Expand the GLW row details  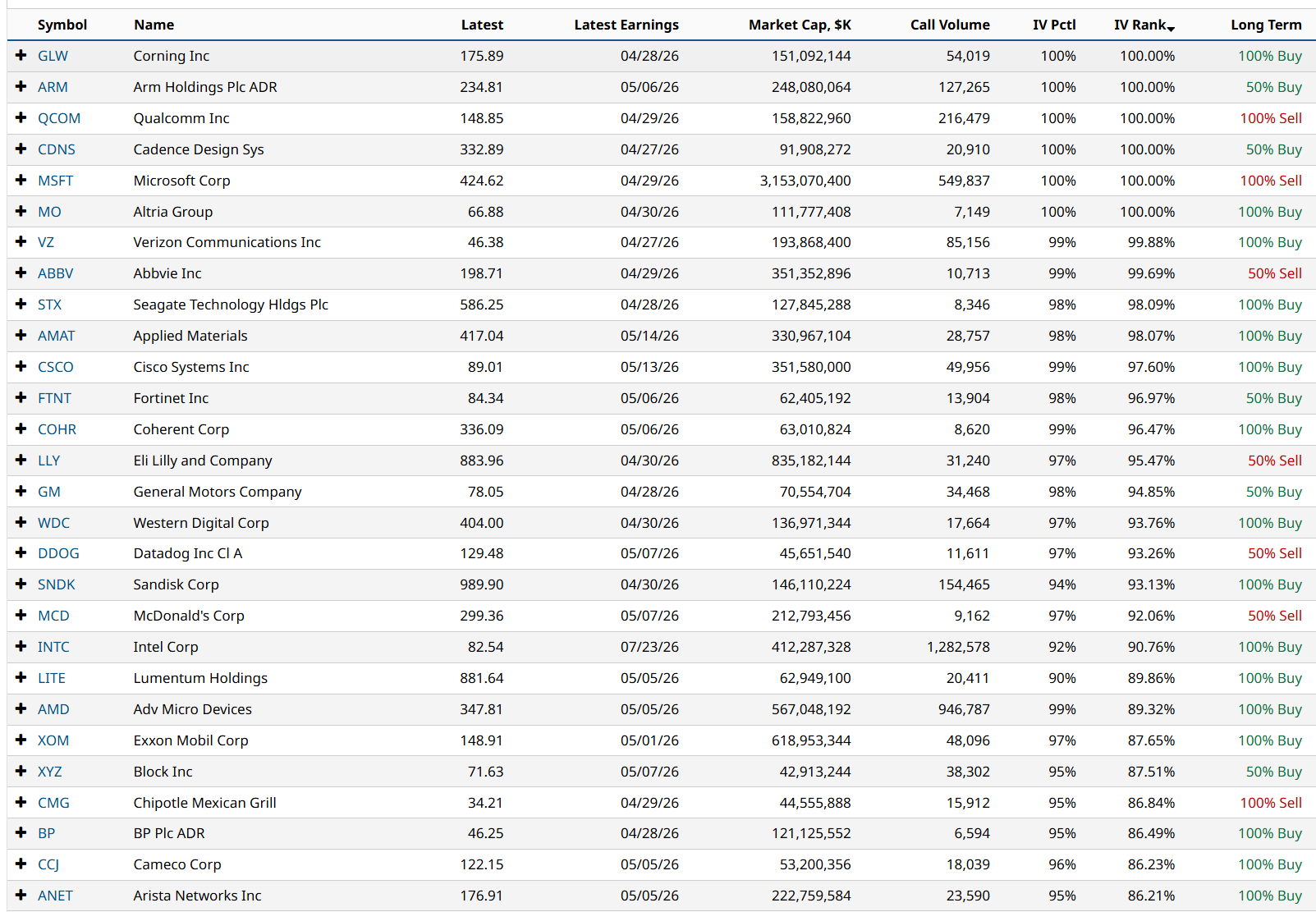(x=21, y=55)
